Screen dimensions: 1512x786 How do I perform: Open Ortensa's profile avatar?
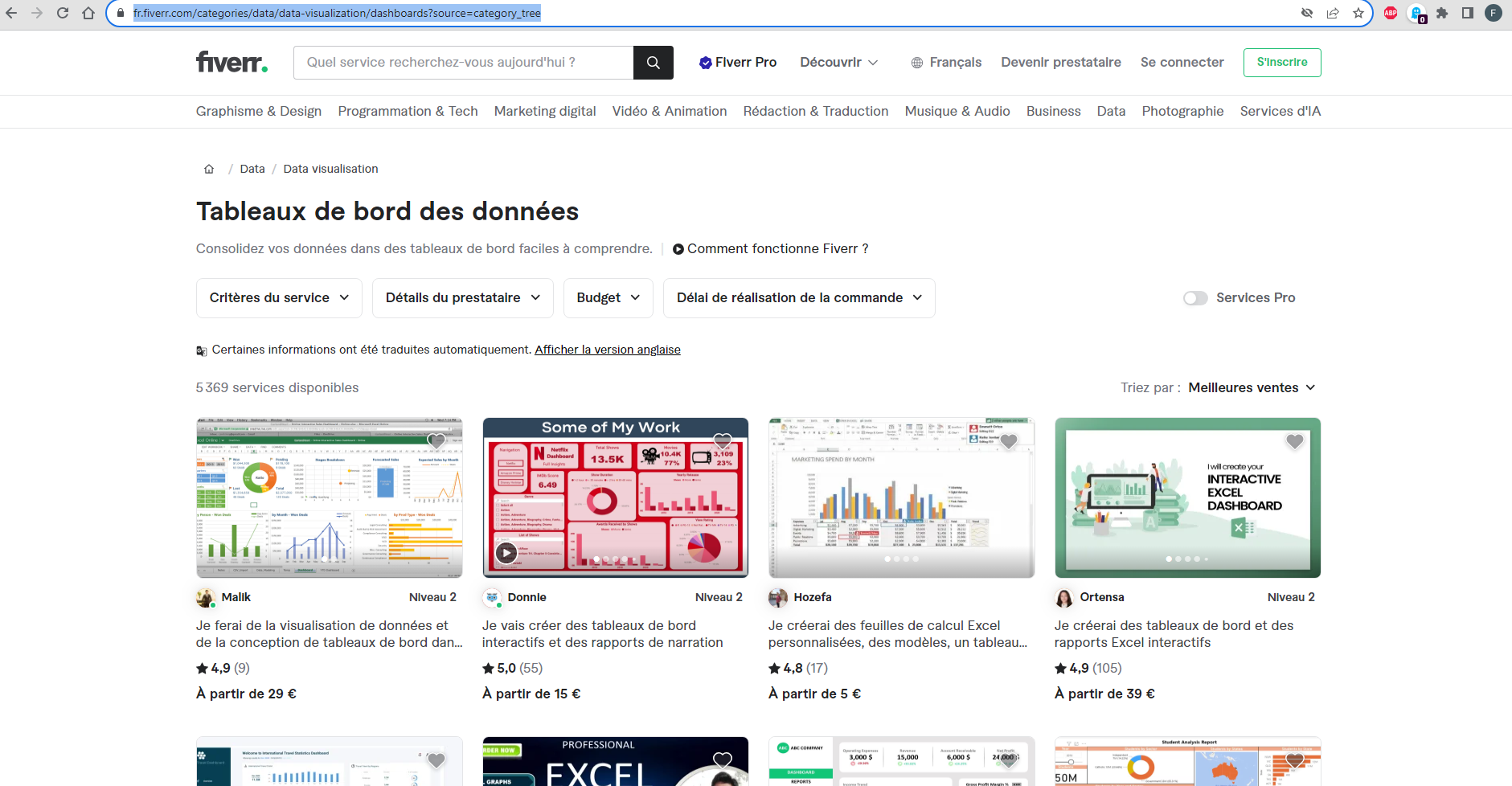pos(1064,597)
